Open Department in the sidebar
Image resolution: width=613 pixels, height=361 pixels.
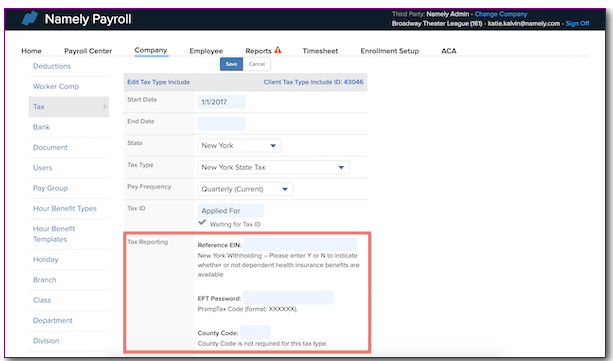click(53, 320)
